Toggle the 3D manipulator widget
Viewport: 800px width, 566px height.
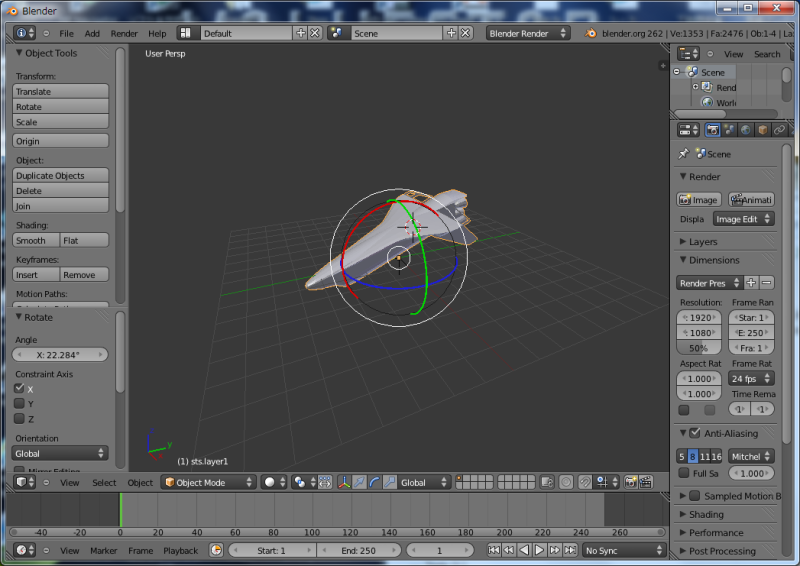click(344, 482)
